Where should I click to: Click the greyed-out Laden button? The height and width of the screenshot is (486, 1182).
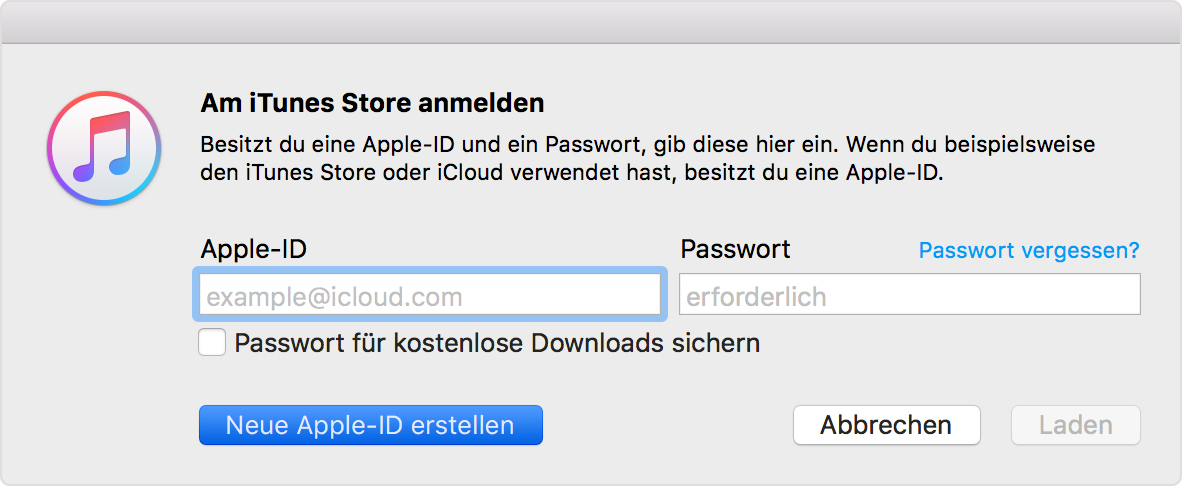[x=1076, y=425]
